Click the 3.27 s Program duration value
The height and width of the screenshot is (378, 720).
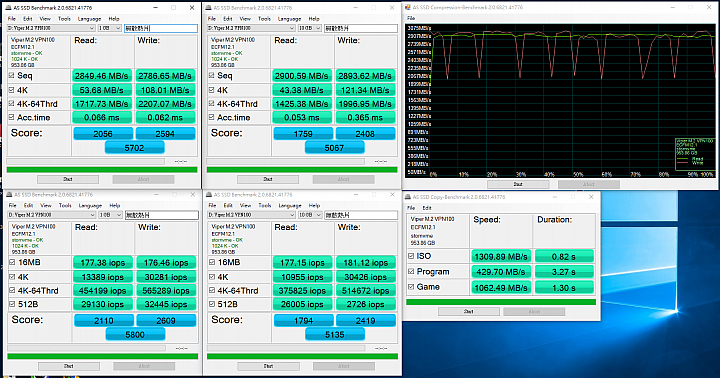564,272
